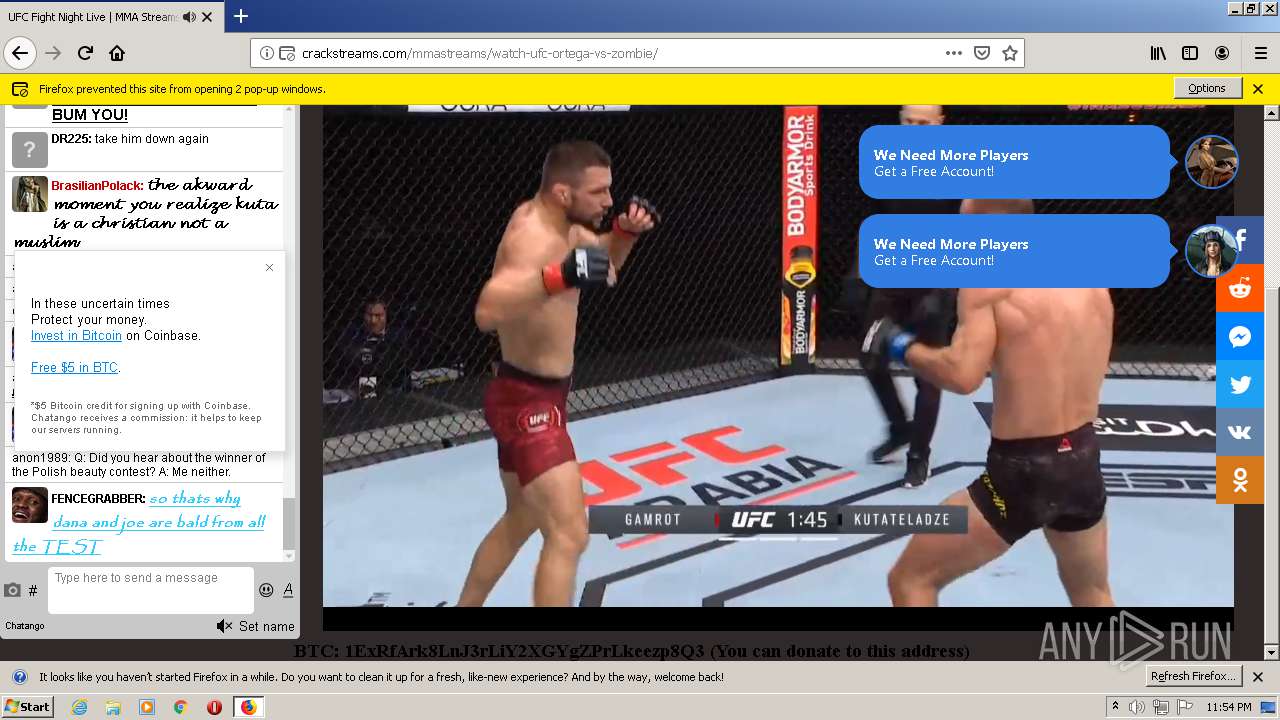The width and height of the screenshot is (1280, 720).
Task: Open FENCEGRABBER's avatar
Action: (x=30, y=505)
